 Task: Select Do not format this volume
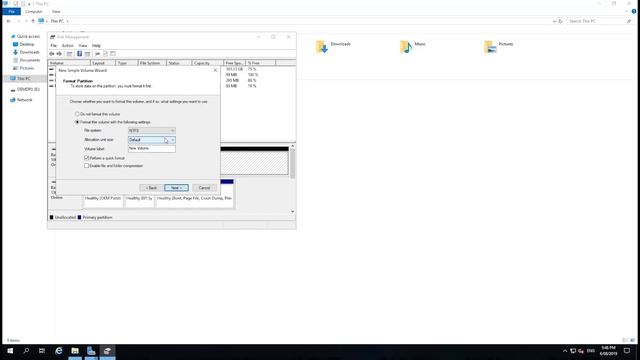pyautogui.click(x=77, y=114)
